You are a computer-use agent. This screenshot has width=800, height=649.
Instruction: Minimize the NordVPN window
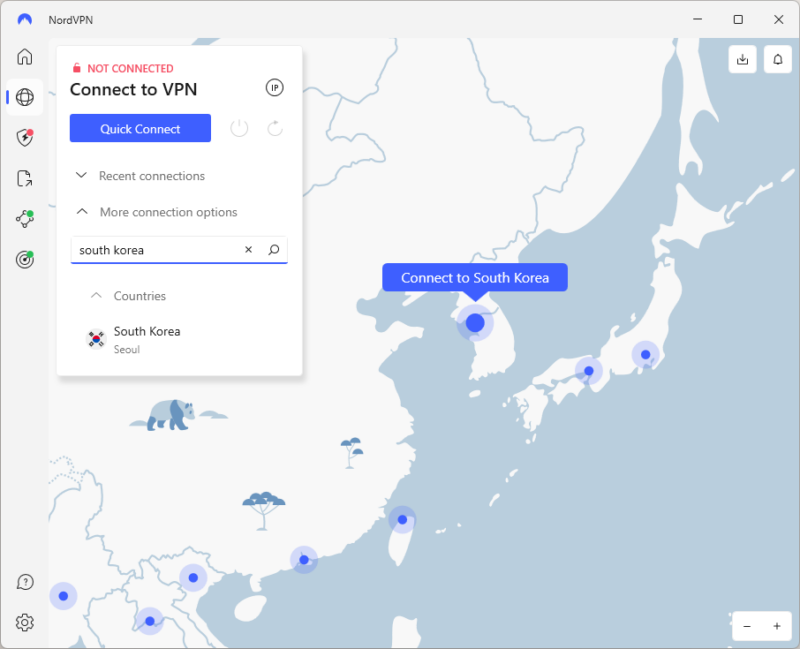[697, 19]
